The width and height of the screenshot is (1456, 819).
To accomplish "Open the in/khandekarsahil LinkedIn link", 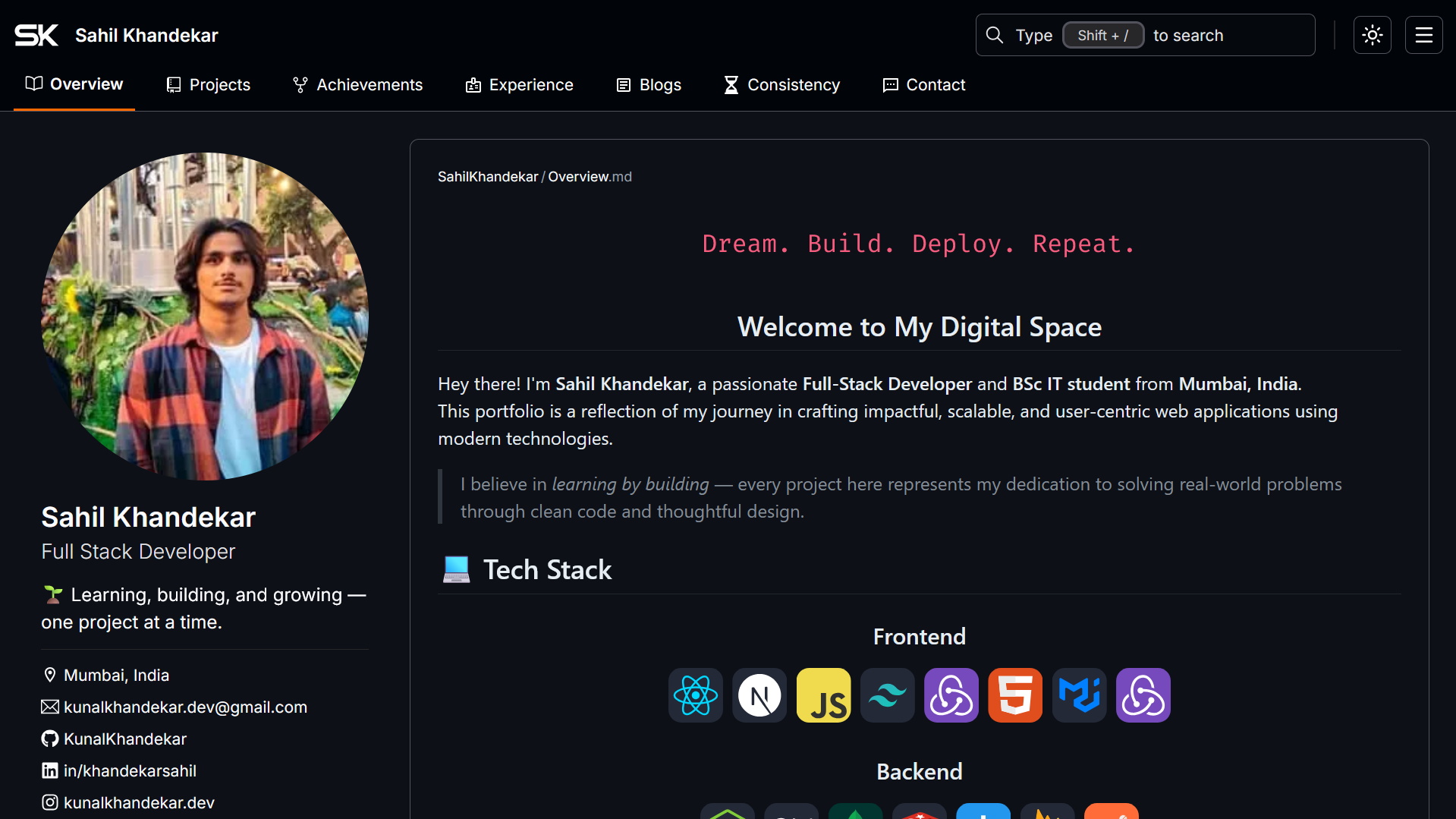I will (x=130, y=770).
